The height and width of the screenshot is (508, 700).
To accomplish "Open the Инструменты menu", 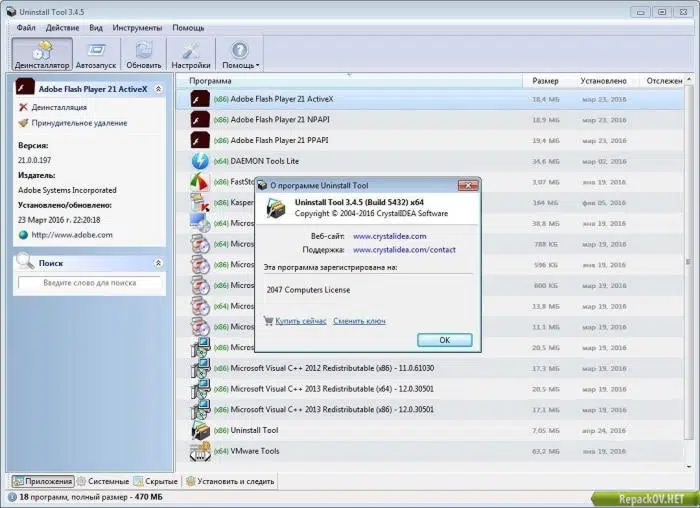I will (x=137, y=28).
